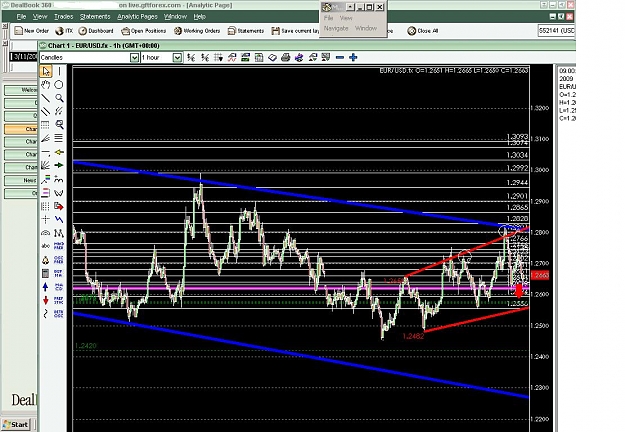Select the blue zigzag wave tool
This screenshot has width=625, height=432.
click(59, 219)
